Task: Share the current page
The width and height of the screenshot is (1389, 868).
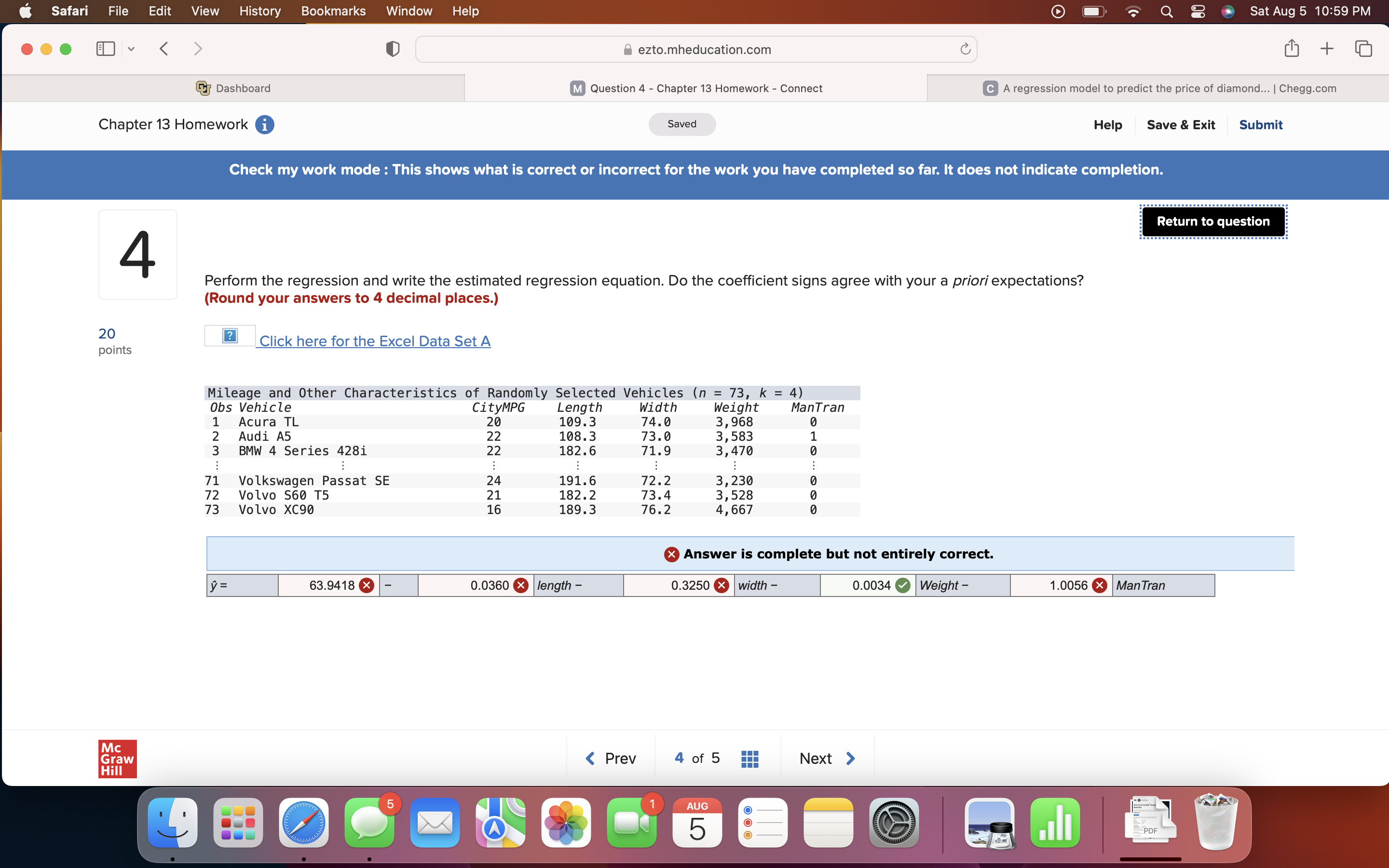Action: point(1292,48)
